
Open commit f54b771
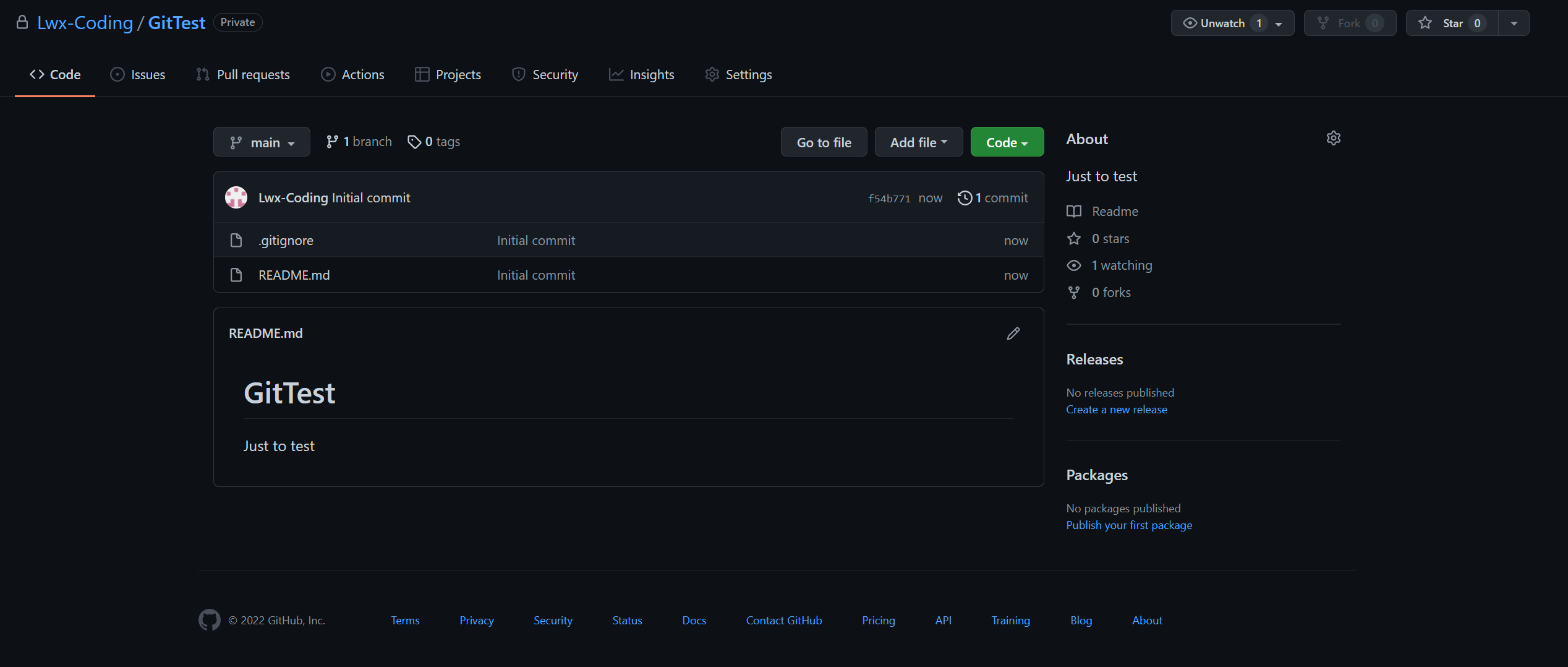tap(889, 198)
